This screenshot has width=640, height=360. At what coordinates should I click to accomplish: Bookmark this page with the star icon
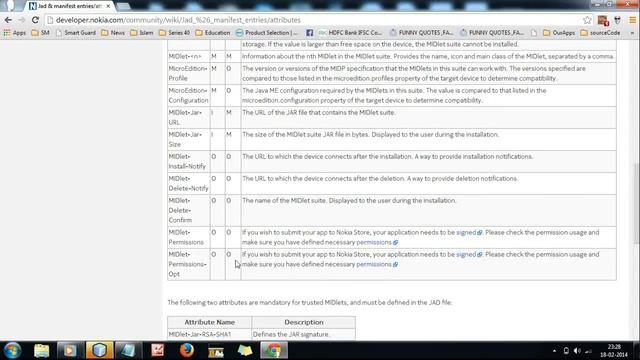tap(587, 20)
